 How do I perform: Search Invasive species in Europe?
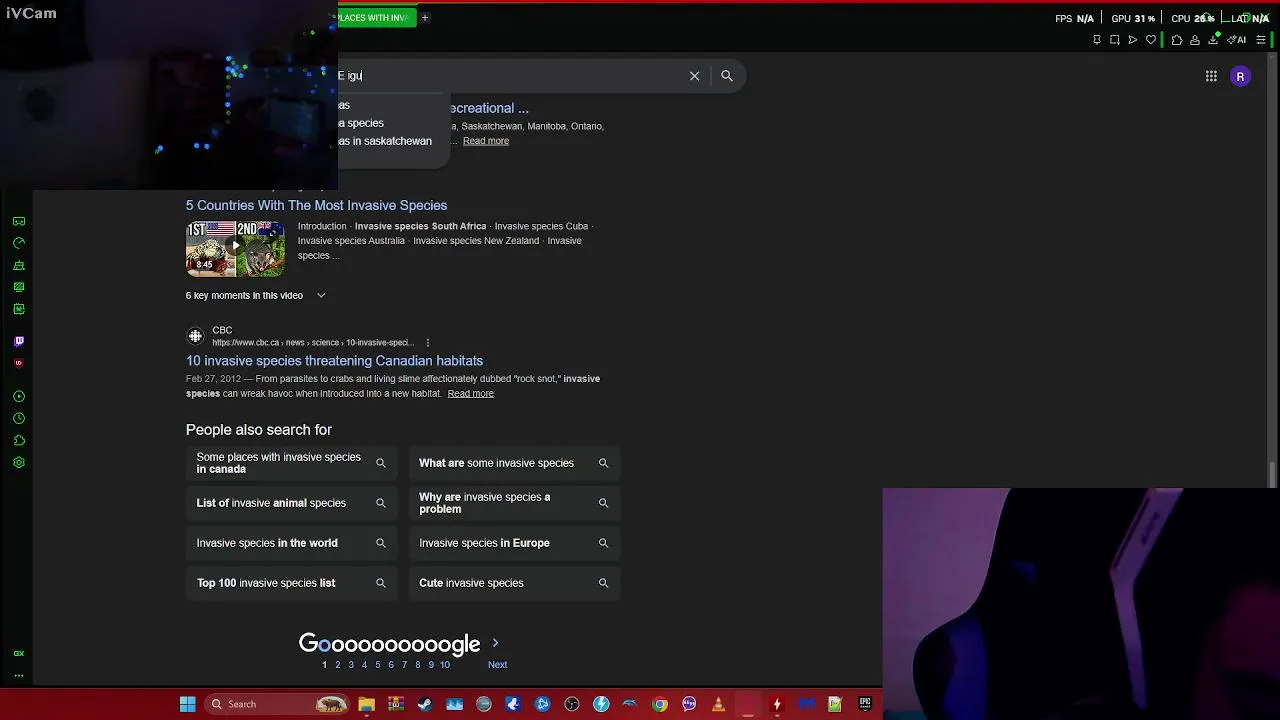(x=514, y=543)
